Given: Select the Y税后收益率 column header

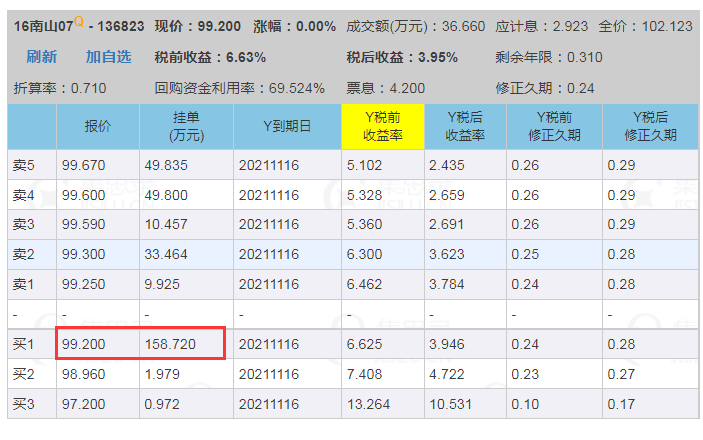Looking at the screenshot, I should pos(465,126).
